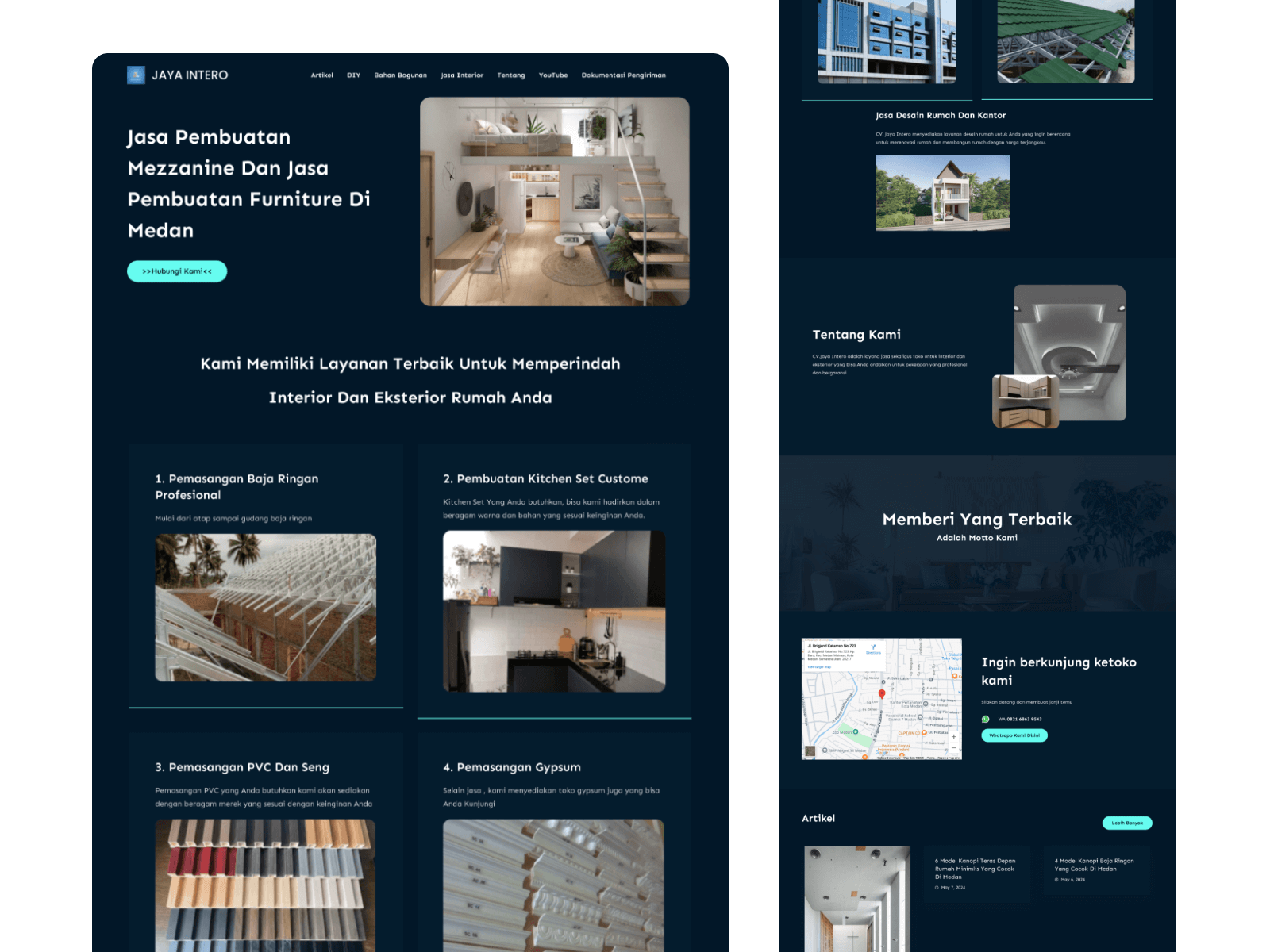
Task: Open the 4 Model Kanopi Baja Ringan article
Action: (x=1094, y=865)
